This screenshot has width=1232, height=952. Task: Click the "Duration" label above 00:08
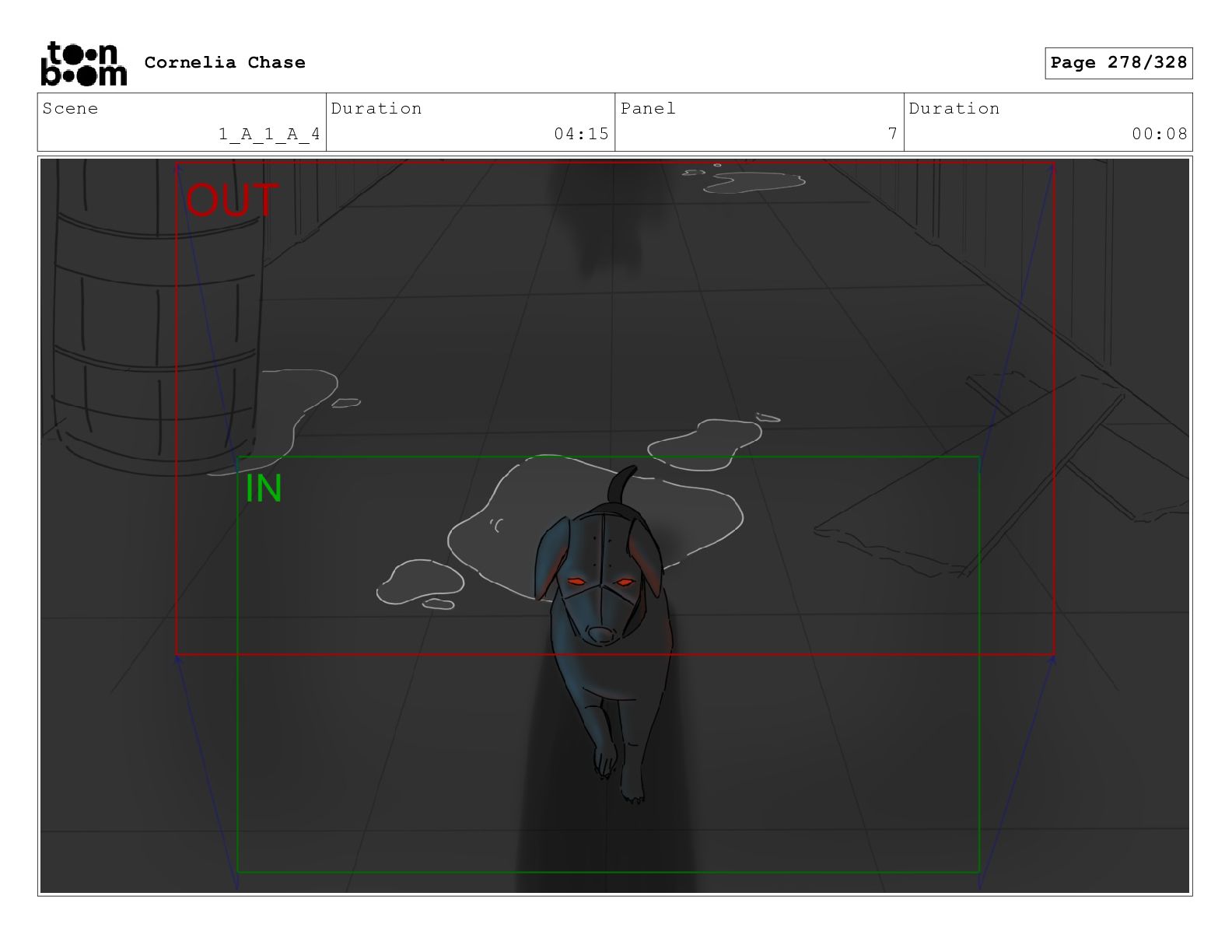[954, 108]
